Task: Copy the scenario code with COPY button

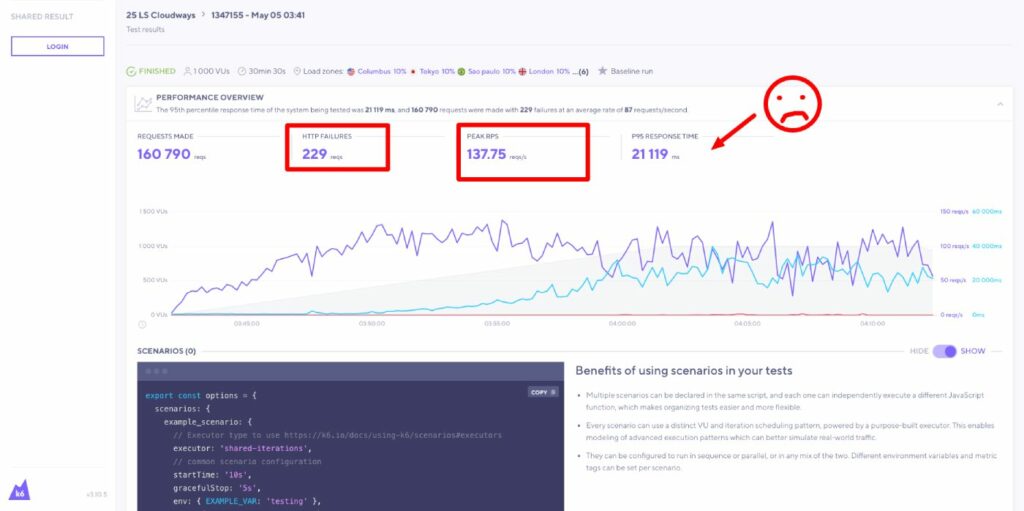Action: point(543,392)
